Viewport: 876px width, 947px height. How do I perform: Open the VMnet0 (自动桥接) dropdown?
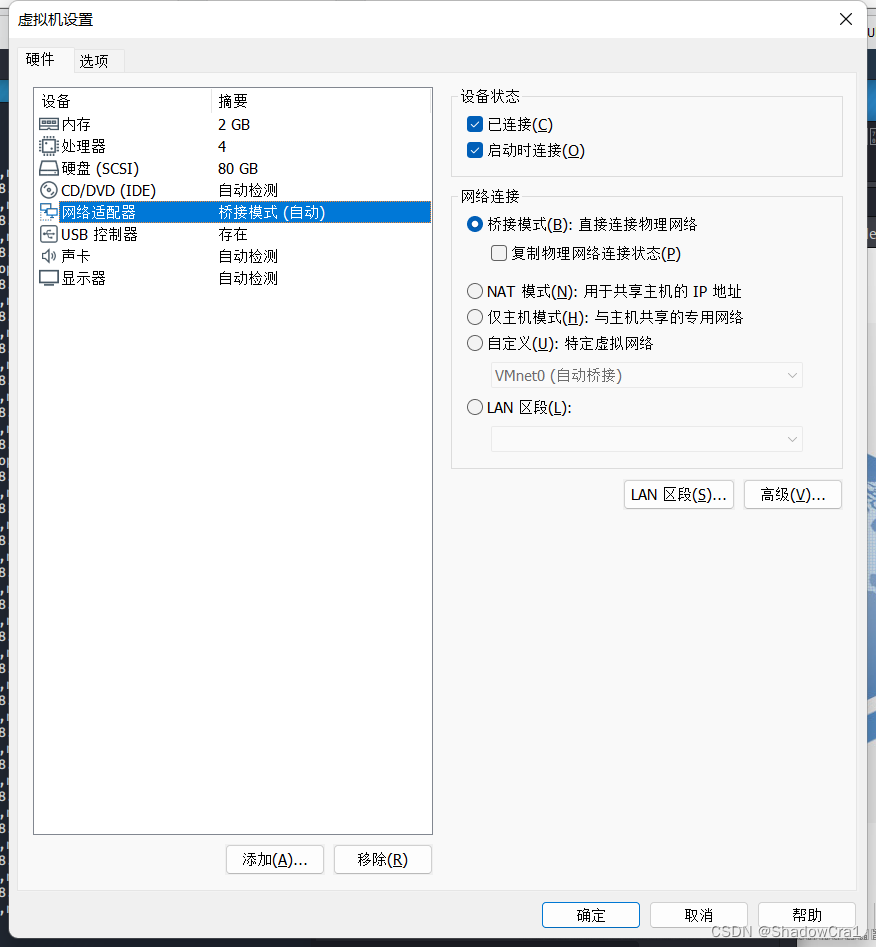(x=647, y=375)
